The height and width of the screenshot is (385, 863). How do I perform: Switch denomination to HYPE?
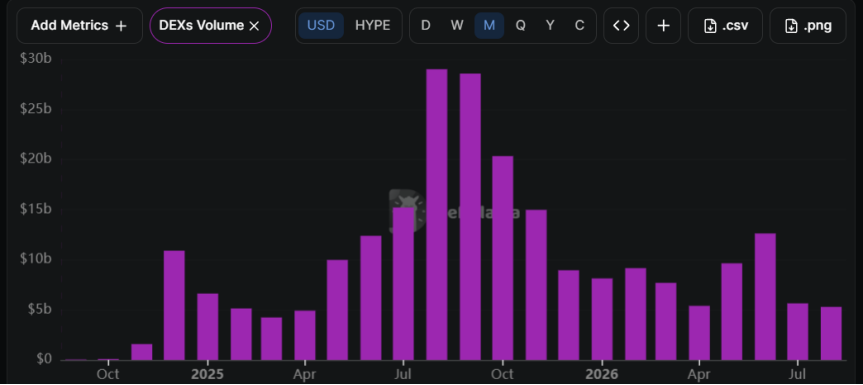point(373,25)
